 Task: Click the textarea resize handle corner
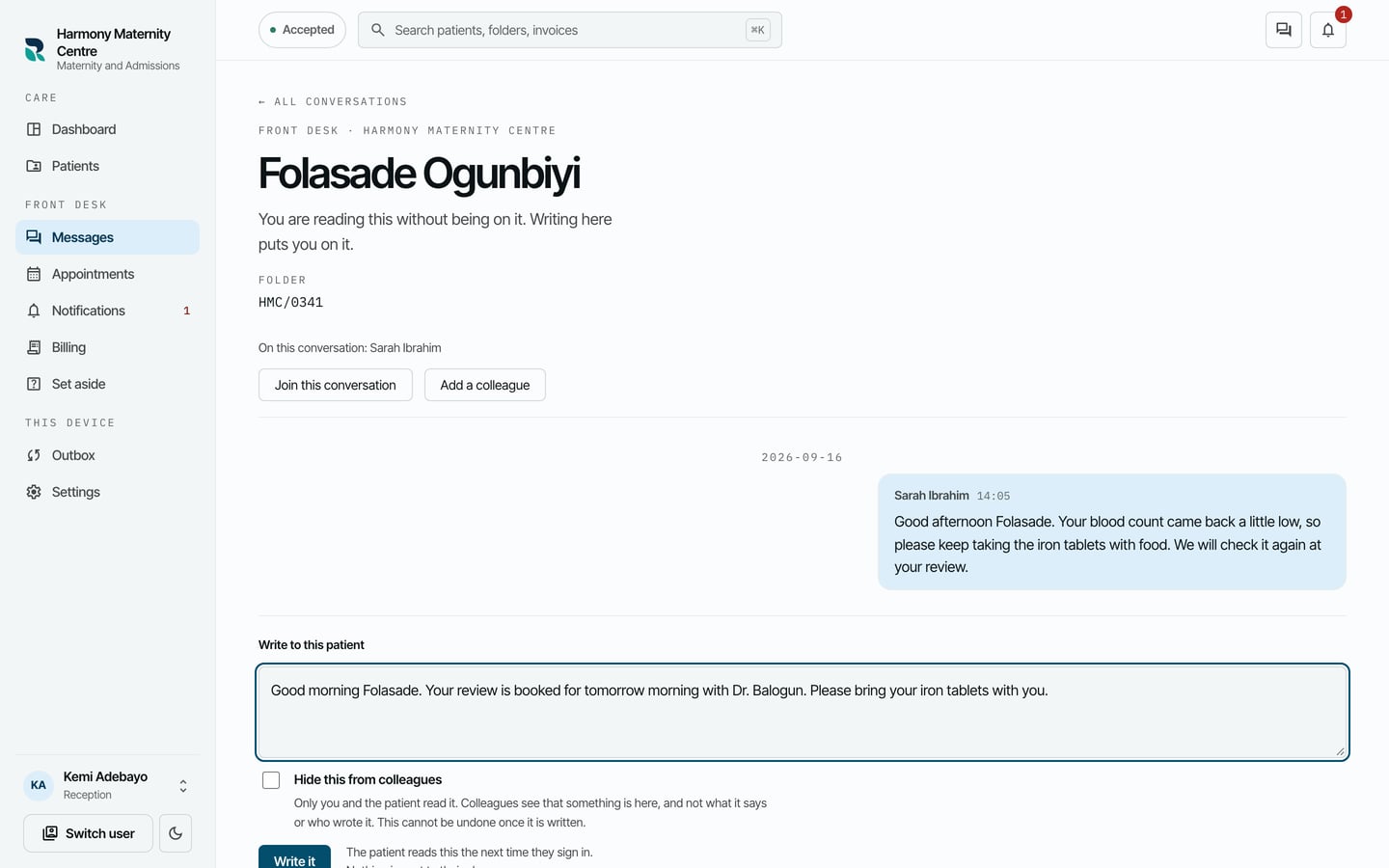pyautogui.click(x=1340, y=751)
